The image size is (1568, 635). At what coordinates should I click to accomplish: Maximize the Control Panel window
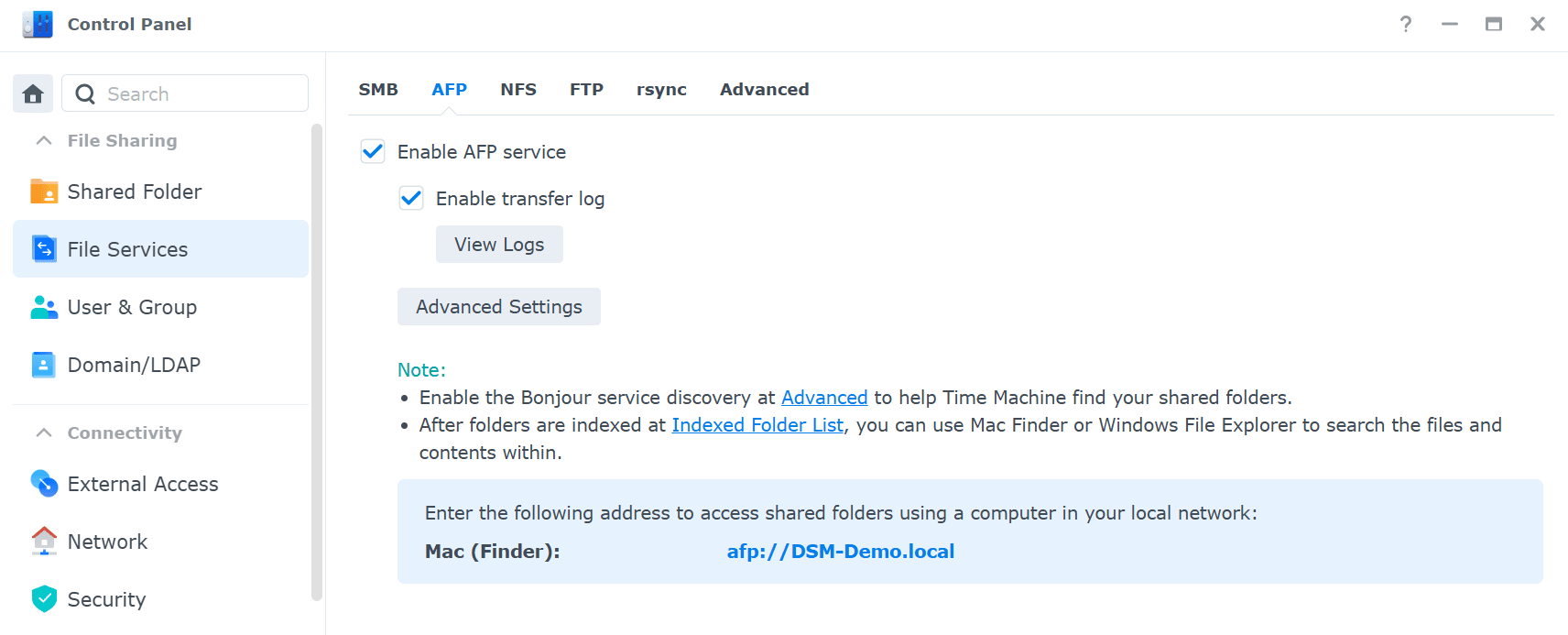[x=1494, y=24]
